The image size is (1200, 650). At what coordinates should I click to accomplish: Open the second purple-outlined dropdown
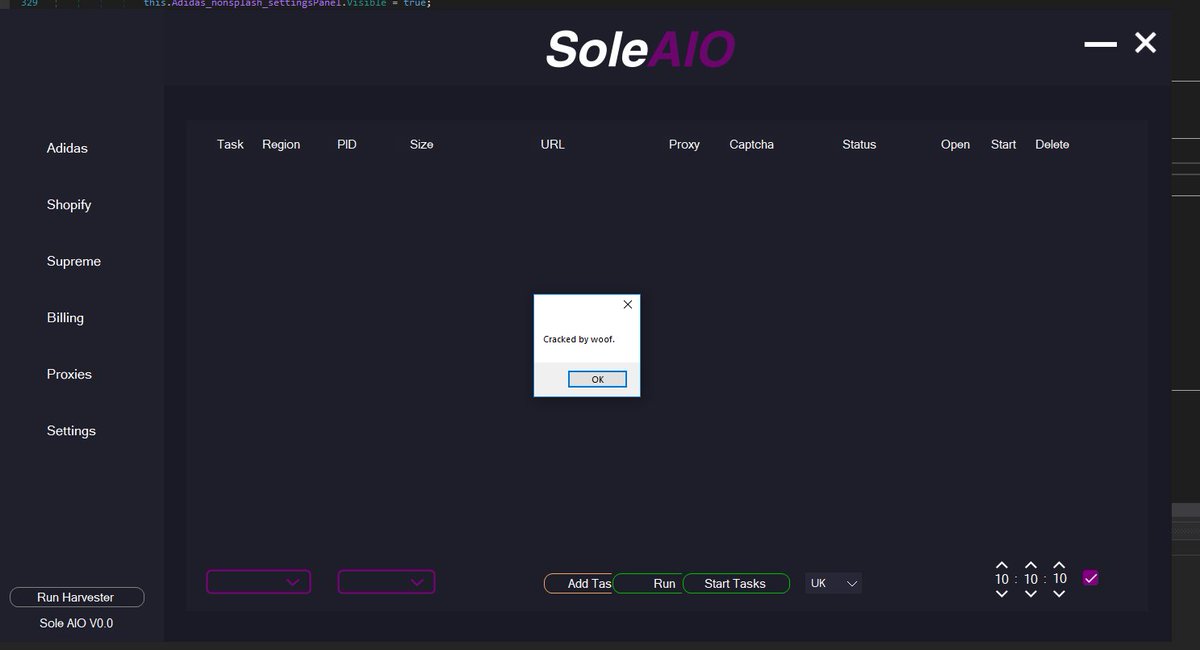(386, 582)
